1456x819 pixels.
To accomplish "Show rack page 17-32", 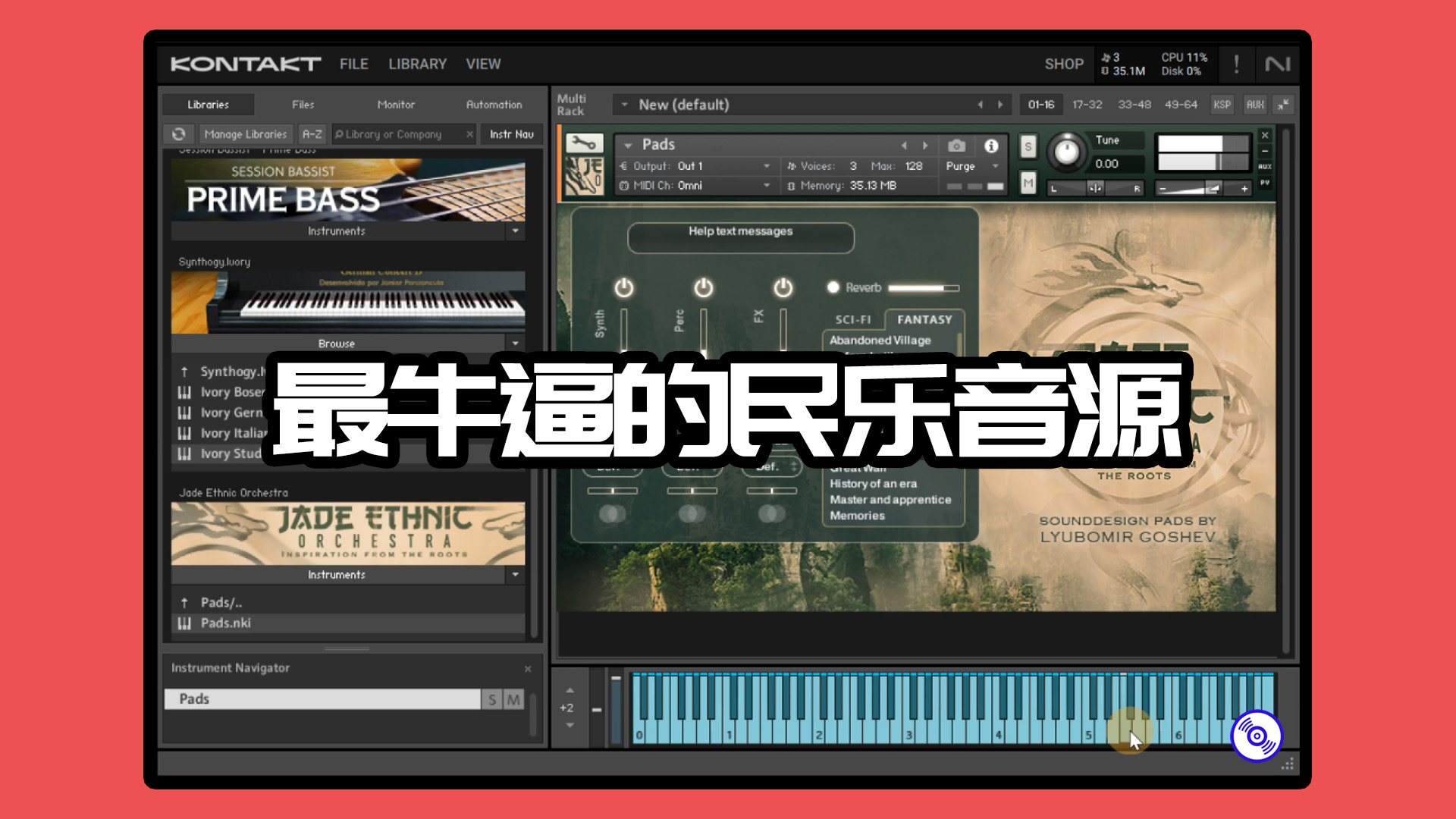I will [x=1087, y=105].
